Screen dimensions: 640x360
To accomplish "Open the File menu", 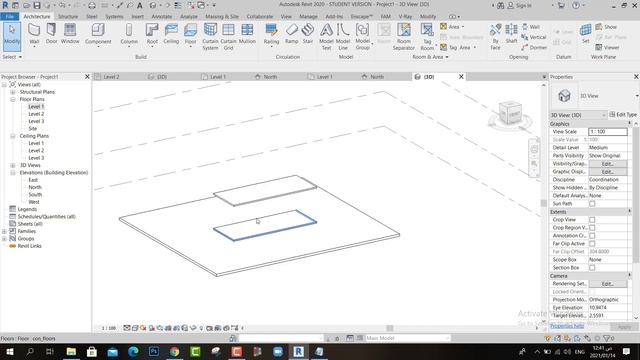I will click(x=9, y=16).
